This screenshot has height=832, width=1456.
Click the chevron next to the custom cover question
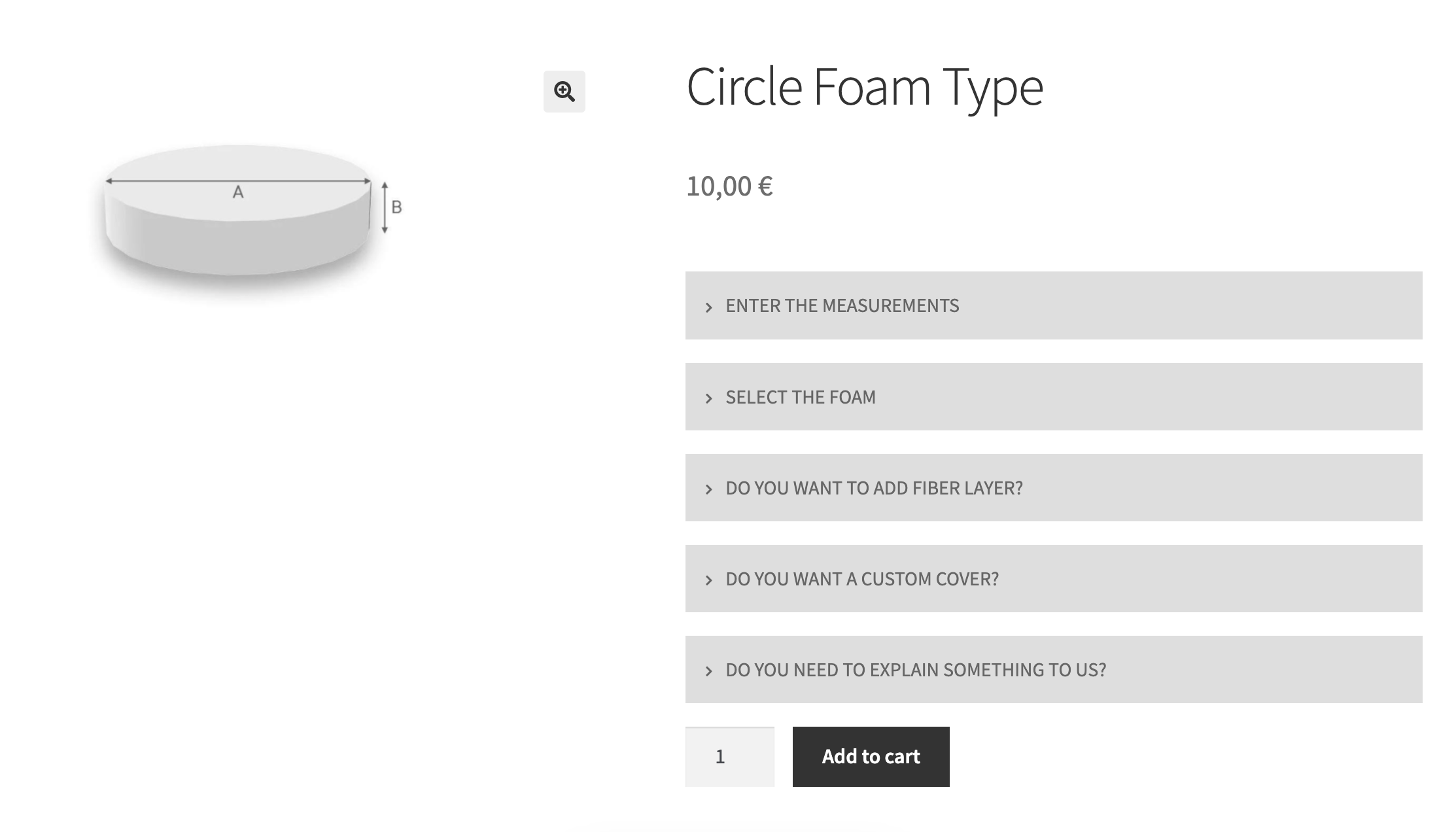click(708, 580)
